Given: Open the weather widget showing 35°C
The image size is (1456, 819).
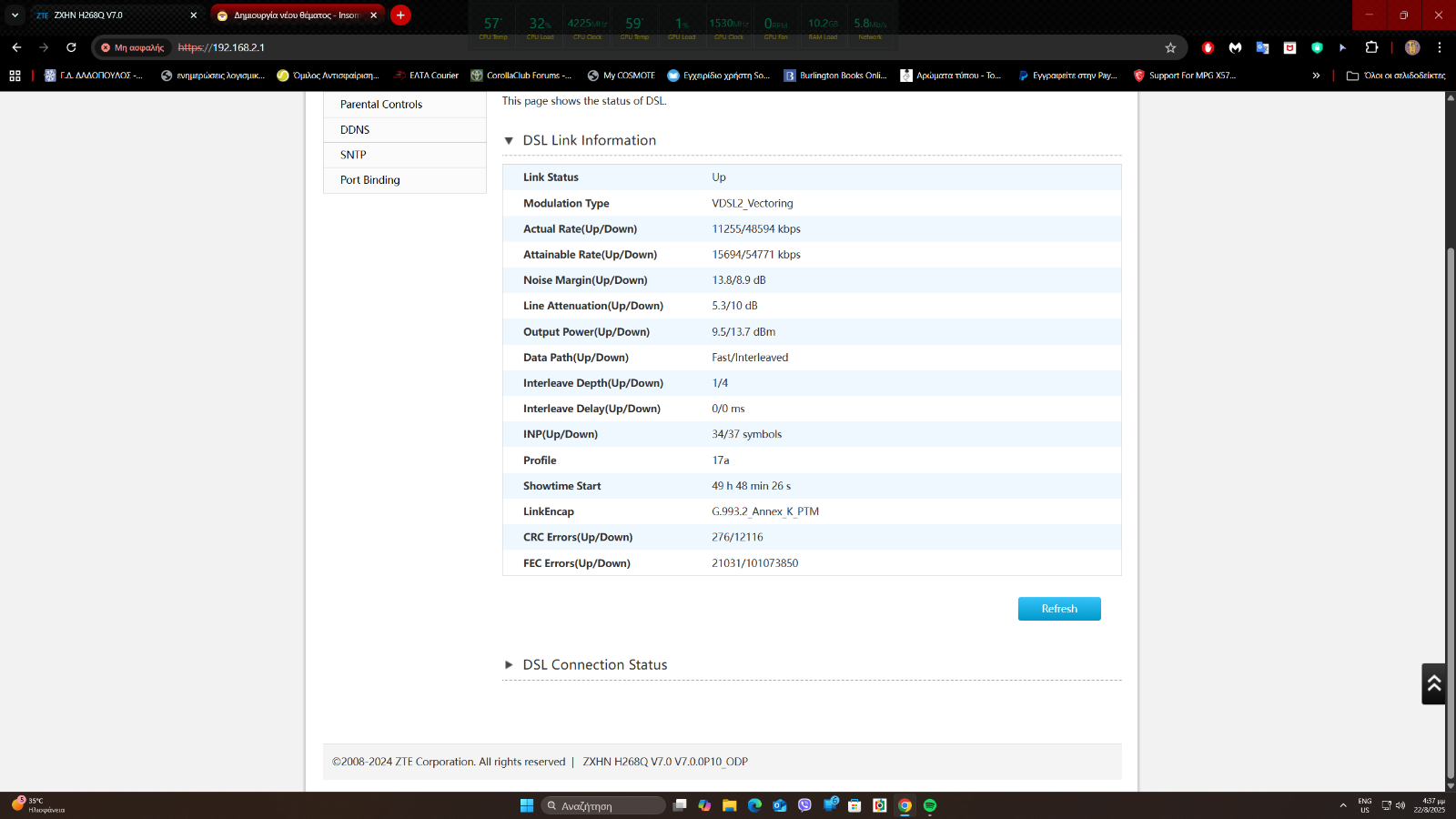Looking at the screenshot, I should (x=38, y=805).
